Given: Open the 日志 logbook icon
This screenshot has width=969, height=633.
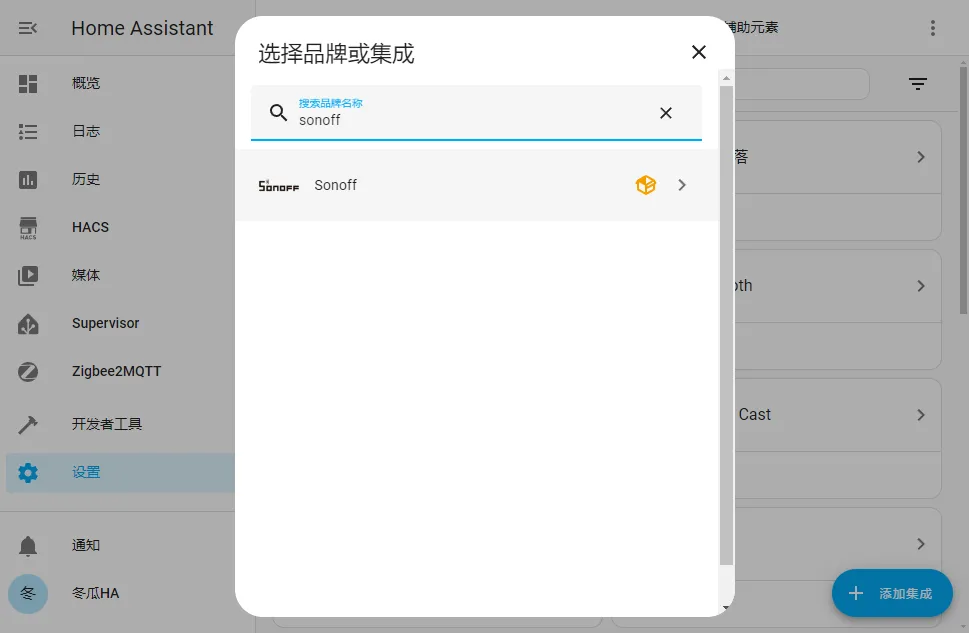Looking at the screenshot, I should (x=28, y=132).
